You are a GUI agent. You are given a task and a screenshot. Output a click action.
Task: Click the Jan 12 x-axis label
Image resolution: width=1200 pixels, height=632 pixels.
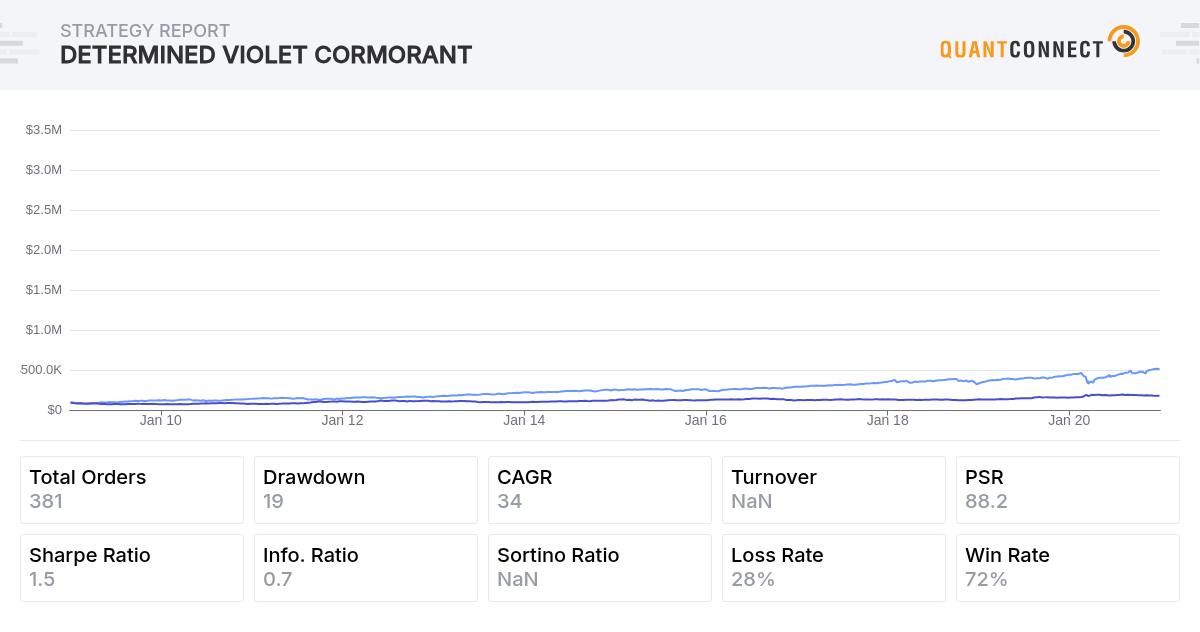pyautogui.click(x=343, y=421)
